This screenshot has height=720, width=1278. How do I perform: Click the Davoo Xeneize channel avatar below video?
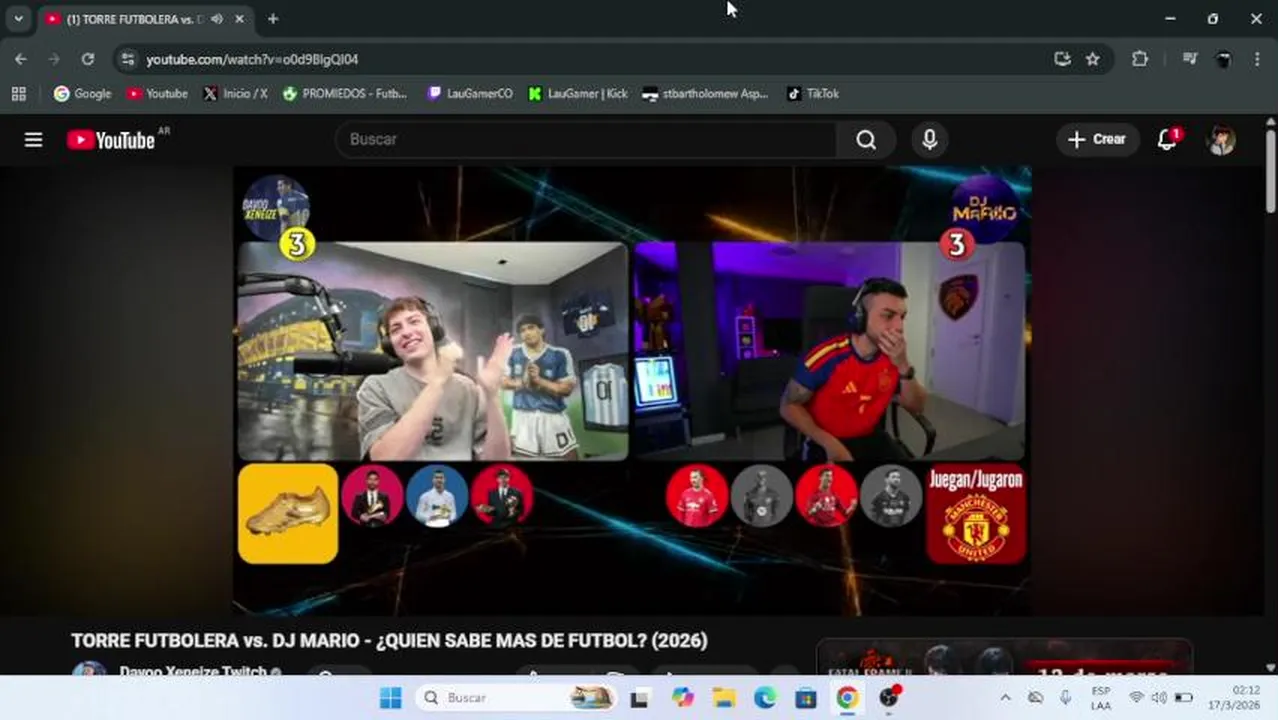(89, 670)
